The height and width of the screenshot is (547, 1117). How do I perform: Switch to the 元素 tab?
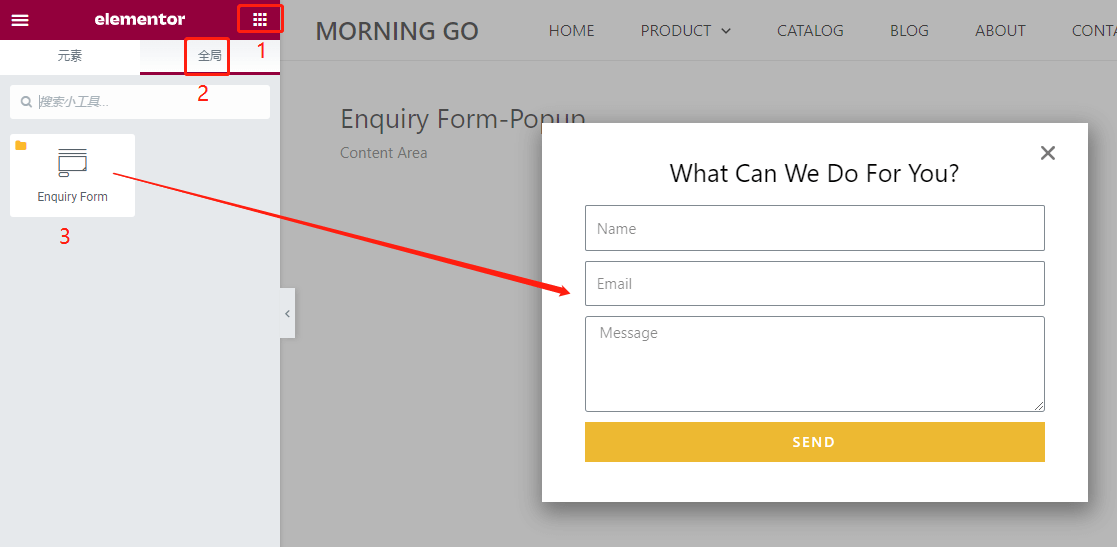pyautogui.click(x=70, y=56)
